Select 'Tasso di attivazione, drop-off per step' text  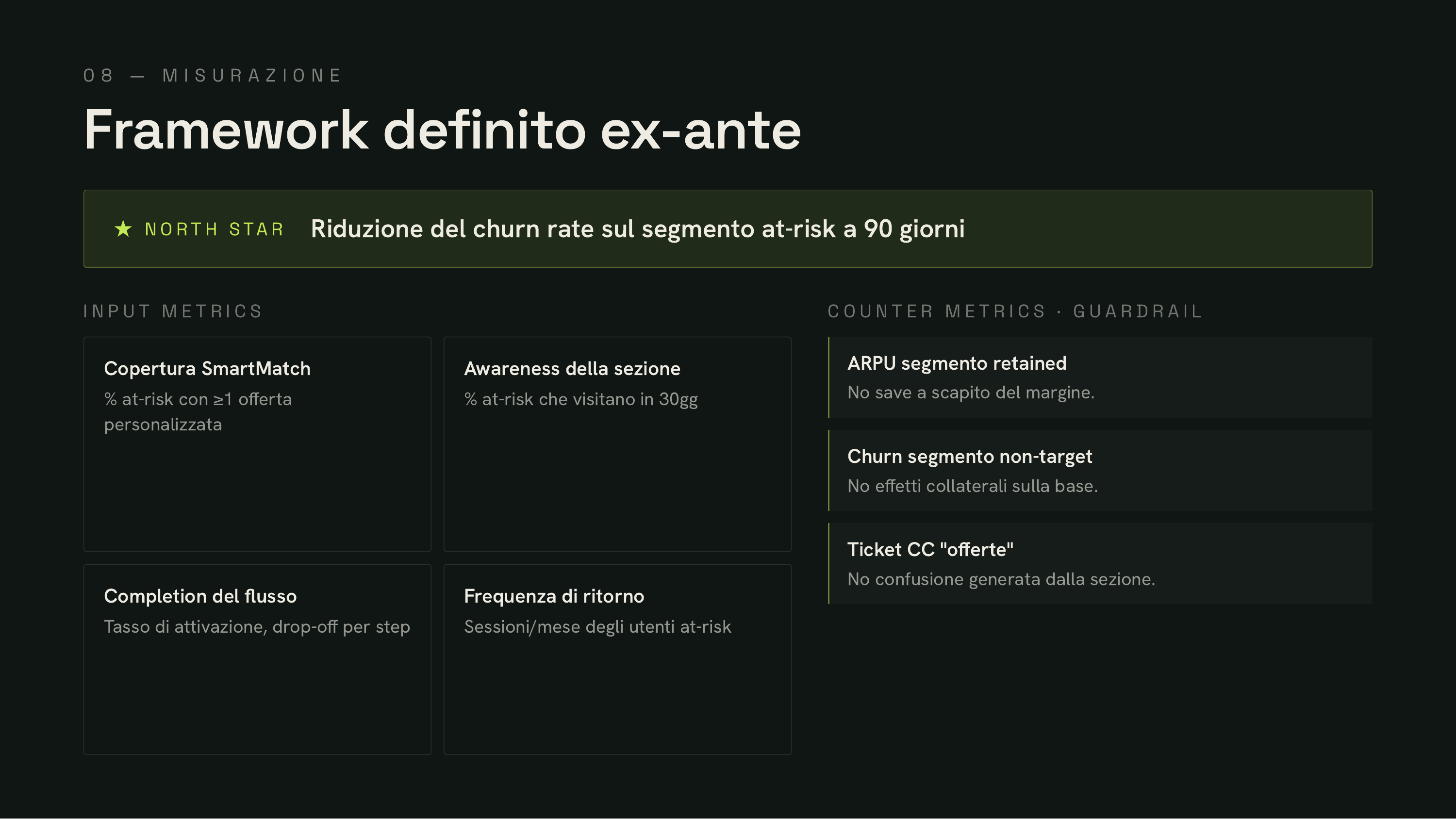click(x=257, y=627)
